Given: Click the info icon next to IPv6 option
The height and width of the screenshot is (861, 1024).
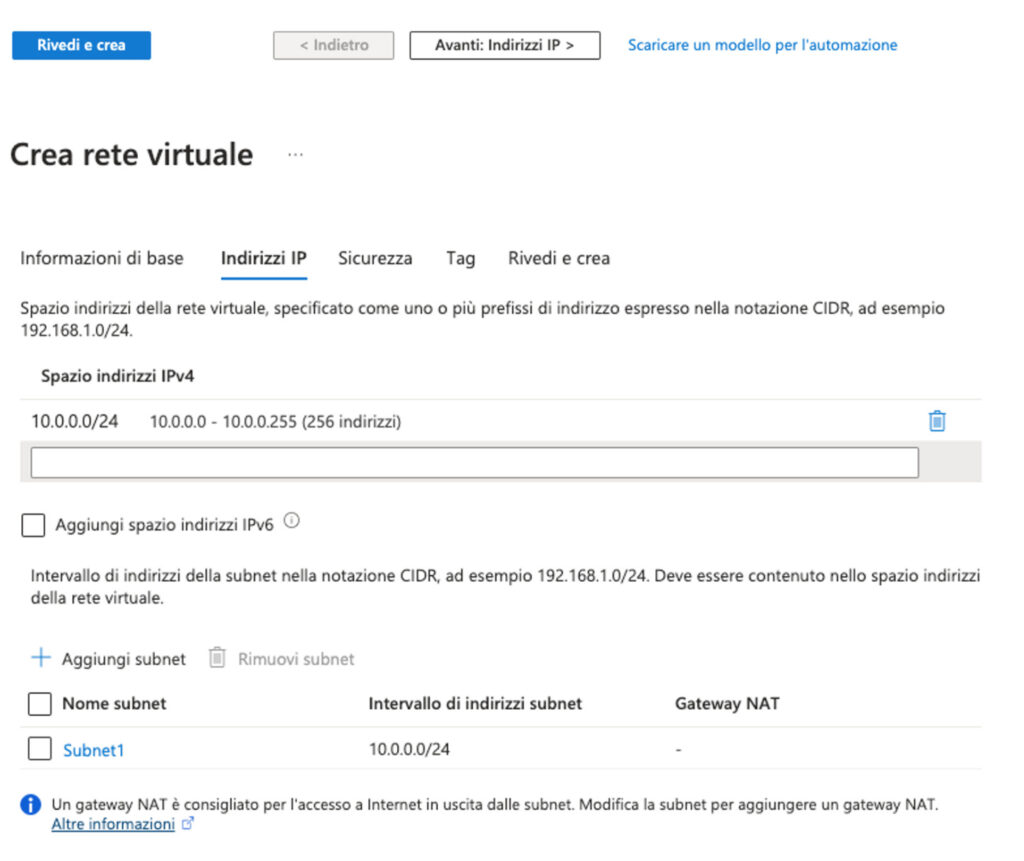Looking at the screenshot, I should tap(292, 521).
